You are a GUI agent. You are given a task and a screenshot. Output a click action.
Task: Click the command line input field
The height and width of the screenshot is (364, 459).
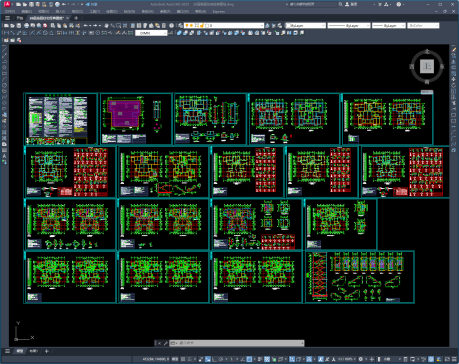237,343
